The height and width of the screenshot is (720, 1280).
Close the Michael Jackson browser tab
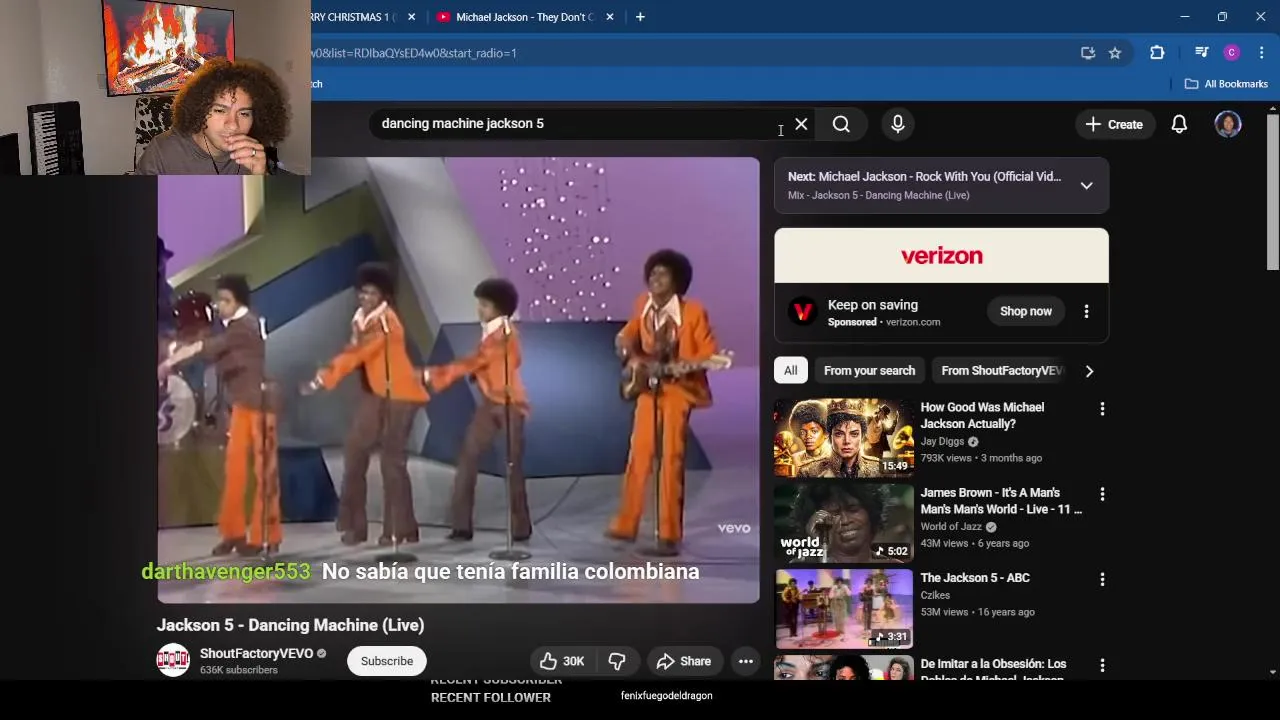pos(610,17)
